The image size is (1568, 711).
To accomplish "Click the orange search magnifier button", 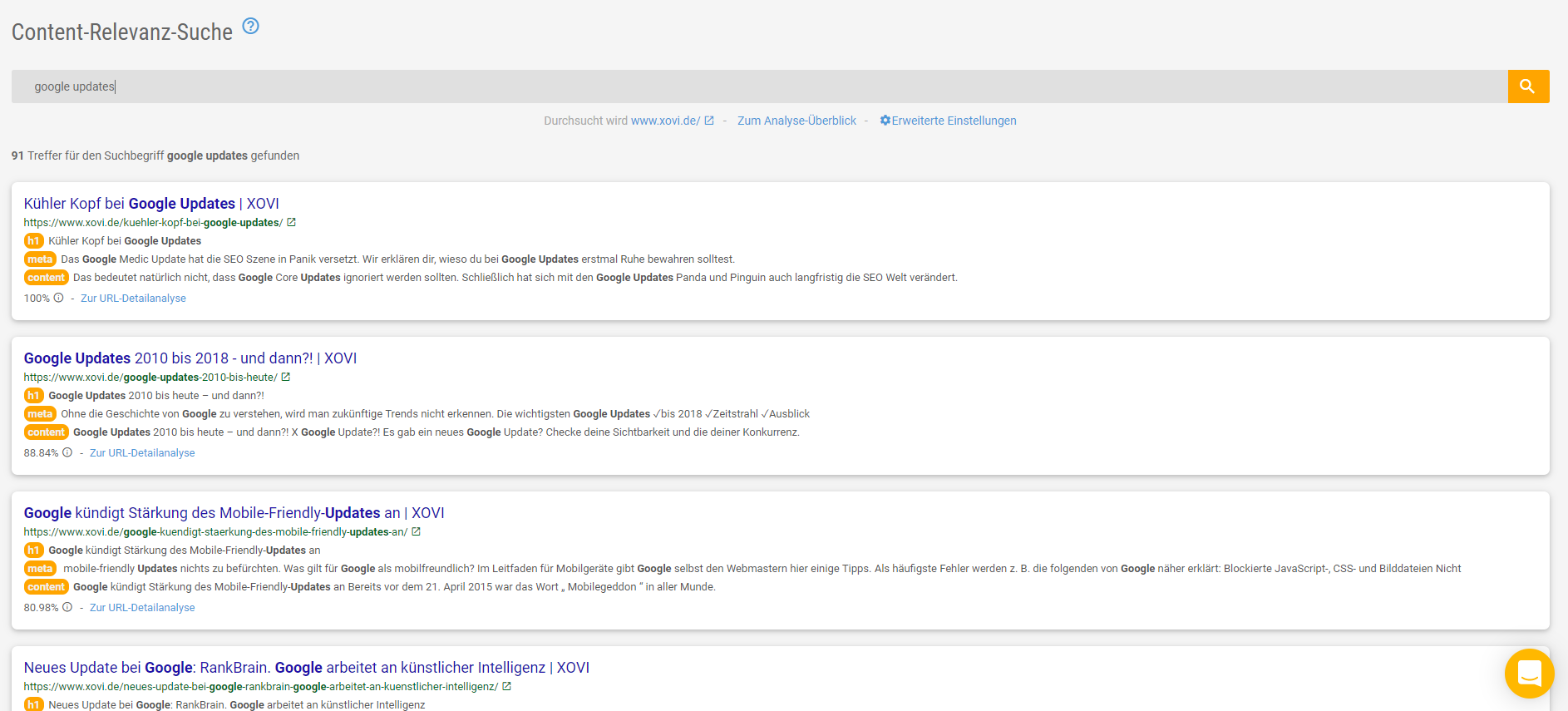I will coord(1528,86).
